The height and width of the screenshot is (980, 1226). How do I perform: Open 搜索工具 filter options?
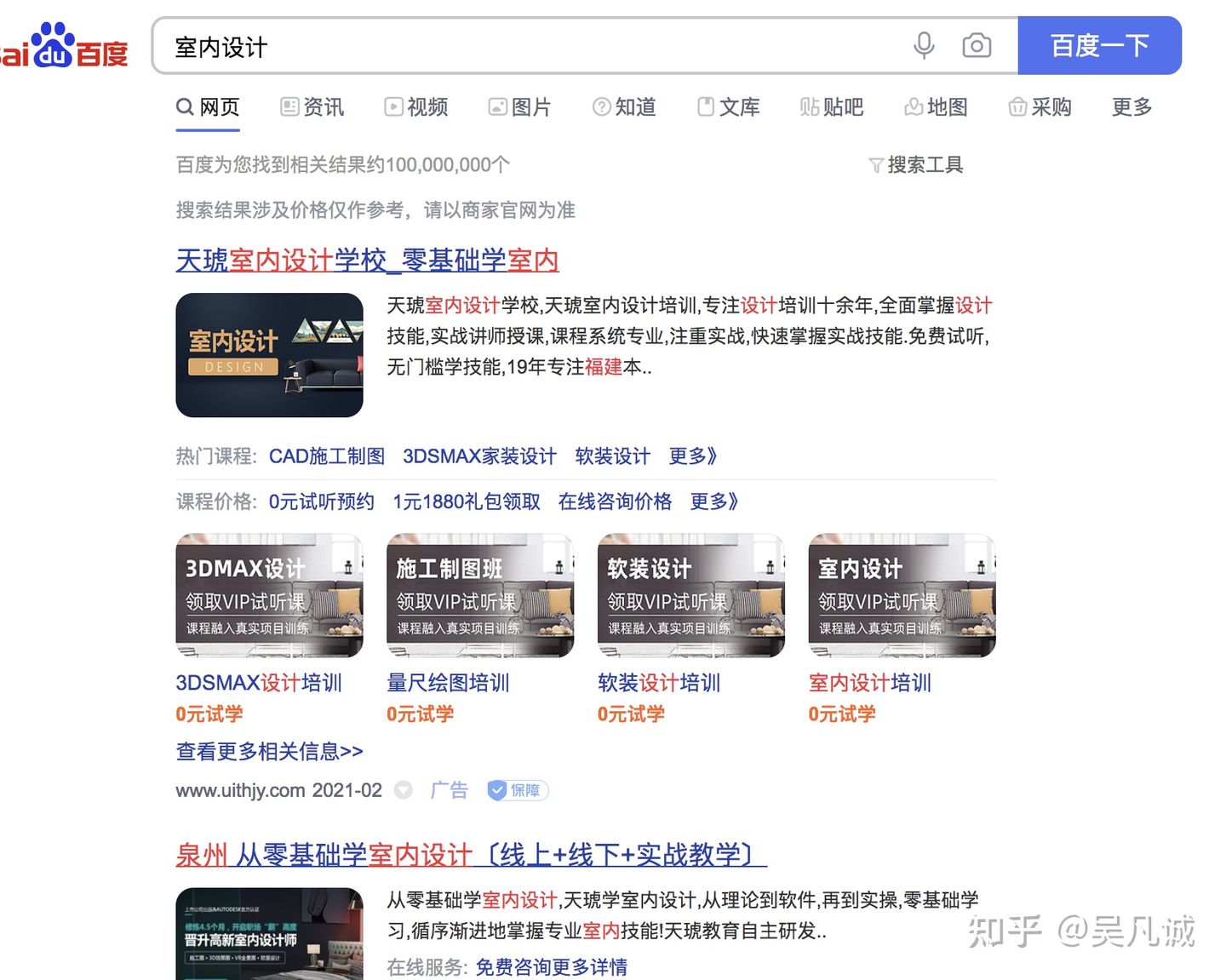tap(916, 165)
